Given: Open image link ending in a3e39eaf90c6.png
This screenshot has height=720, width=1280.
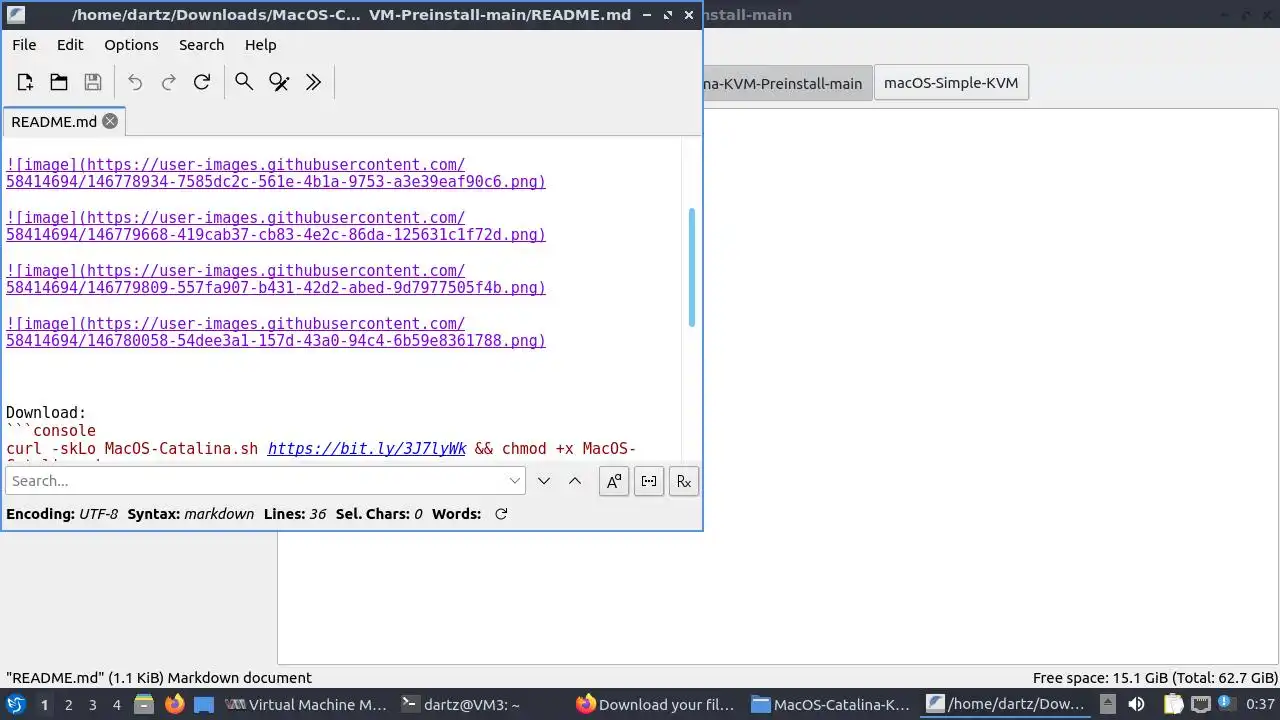Looking at the screenshot, I should [x=276, y=173].
